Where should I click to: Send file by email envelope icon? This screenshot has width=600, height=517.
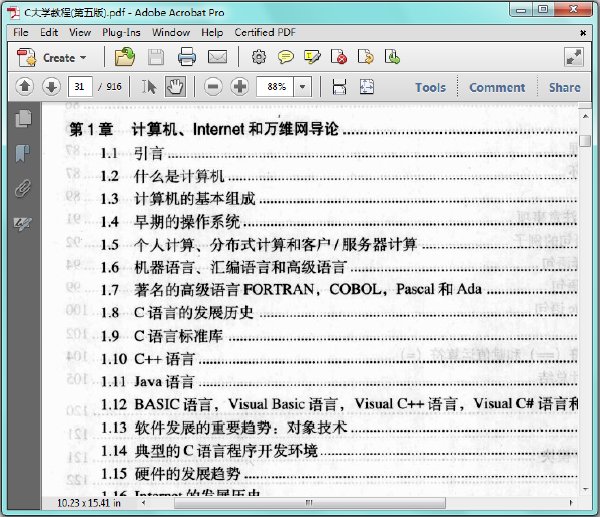[217, 57]
